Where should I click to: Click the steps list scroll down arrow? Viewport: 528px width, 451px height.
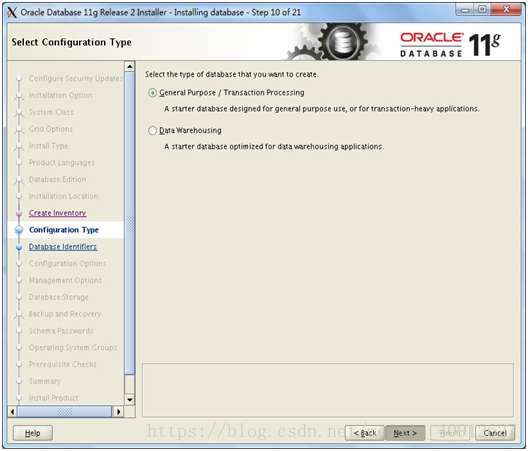pos(130,400)
